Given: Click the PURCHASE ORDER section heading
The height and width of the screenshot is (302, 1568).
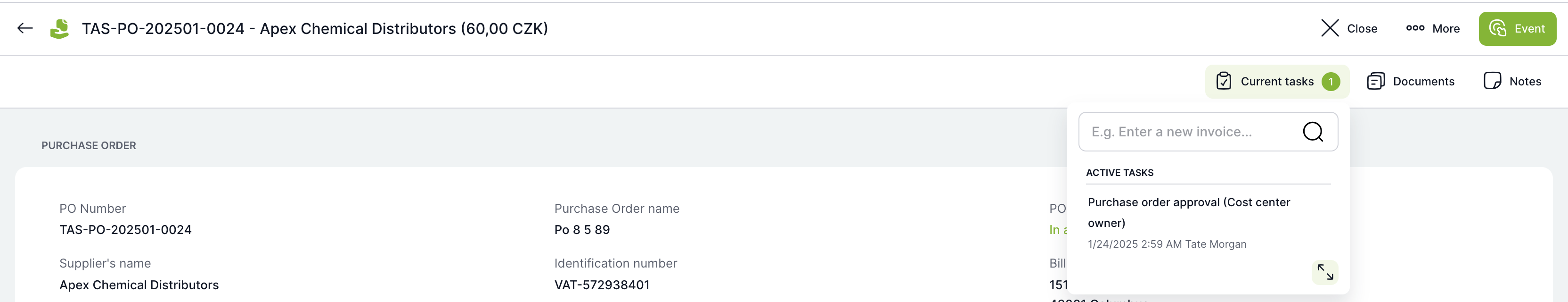Looking at the screenshot, I should (89, 145).
